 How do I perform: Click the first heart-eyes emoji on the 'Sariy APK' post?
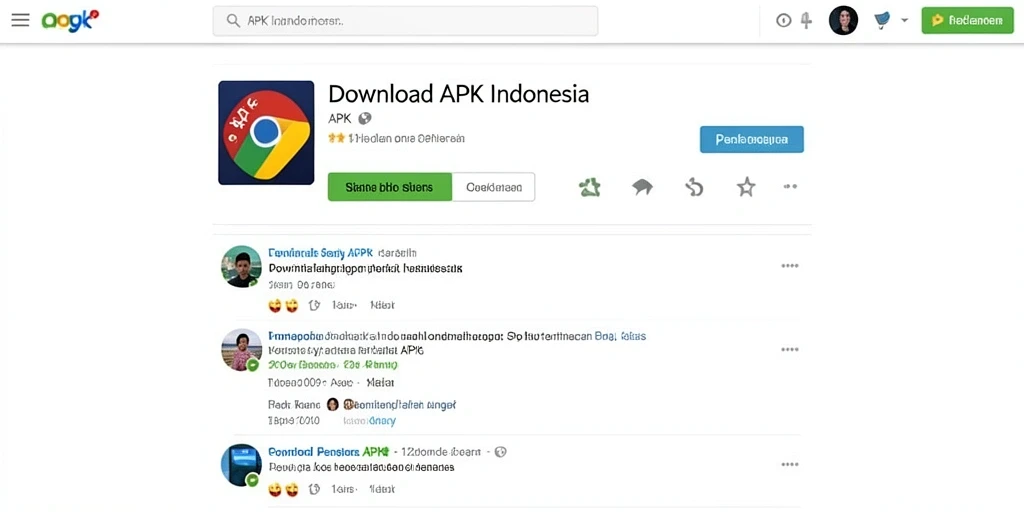(275, 305)
